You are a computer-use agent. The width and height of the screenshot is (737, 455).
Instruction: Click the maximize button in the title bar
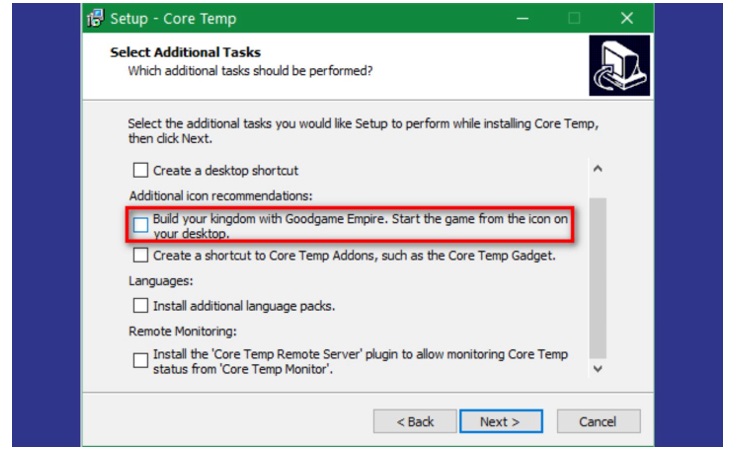click(x=574, y=18)
